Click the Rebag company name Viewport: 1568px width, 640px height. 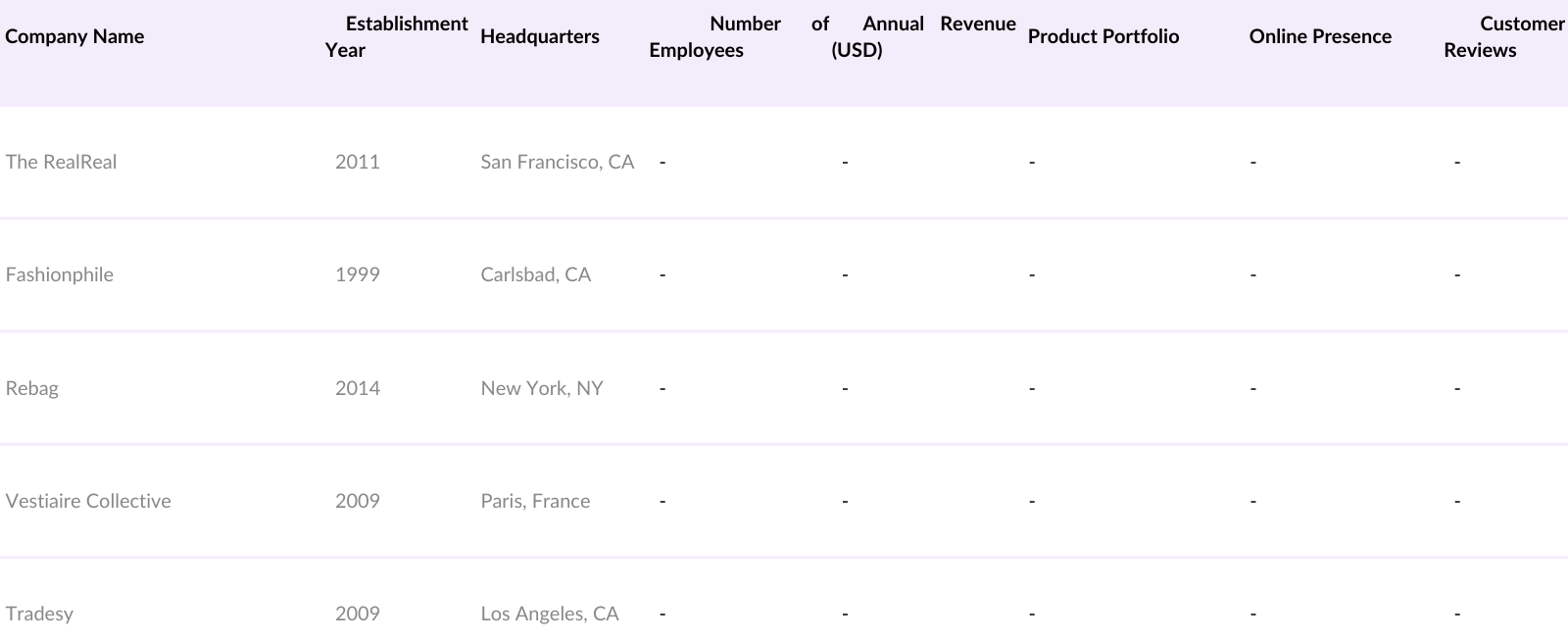[x=32, y=388]
